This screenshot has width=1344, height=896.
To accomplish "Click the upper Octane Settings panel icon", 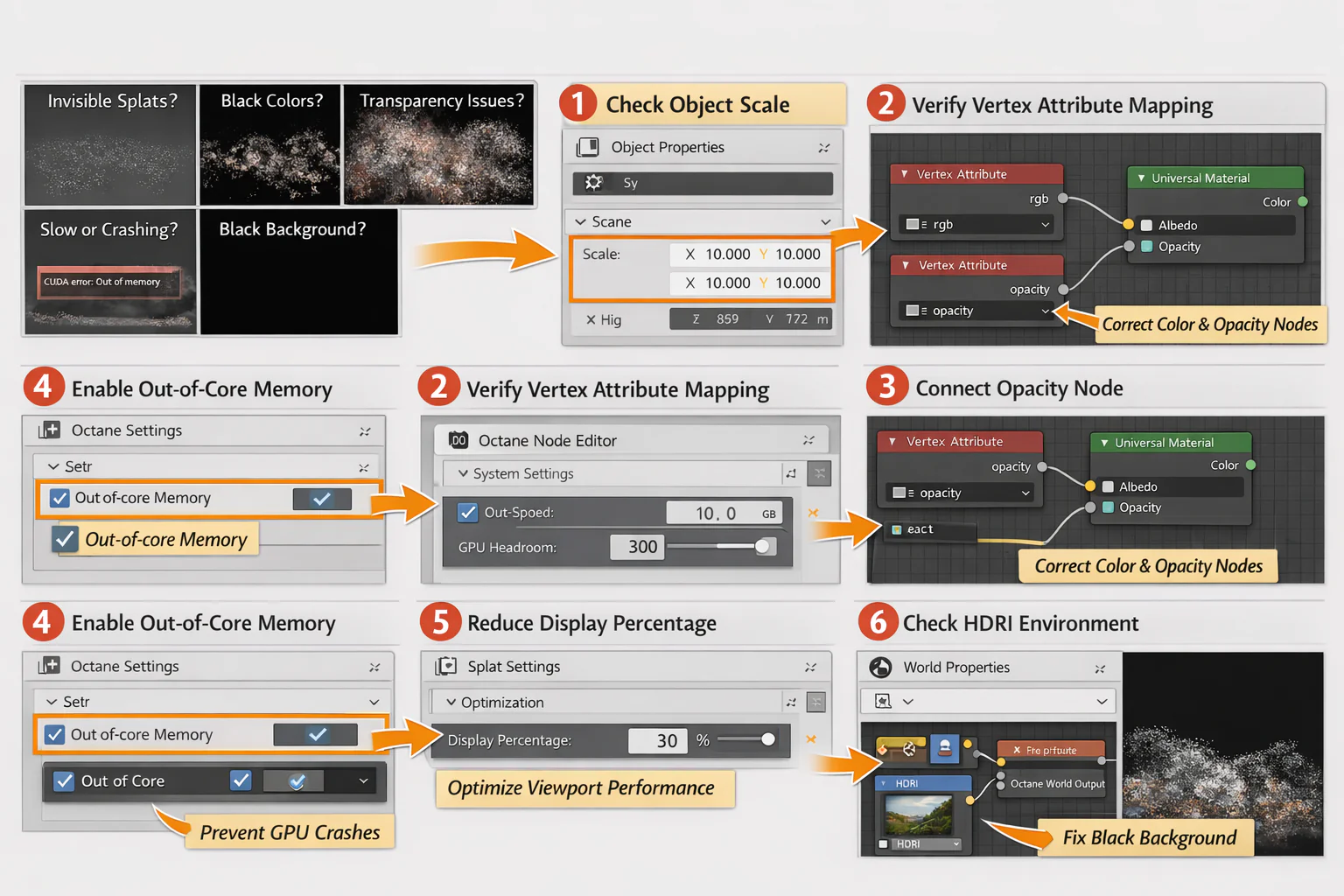I will pyautogui.click(x=49, y=430).
